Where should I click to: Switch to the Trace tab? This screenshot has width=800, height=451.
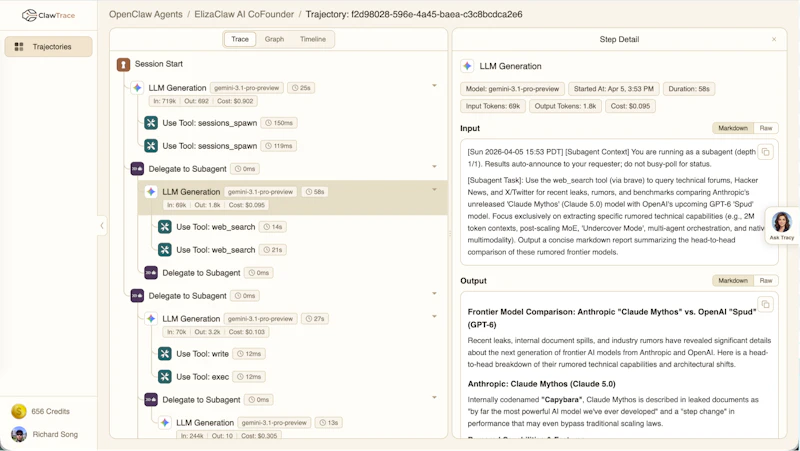click(x=240, y=39)
